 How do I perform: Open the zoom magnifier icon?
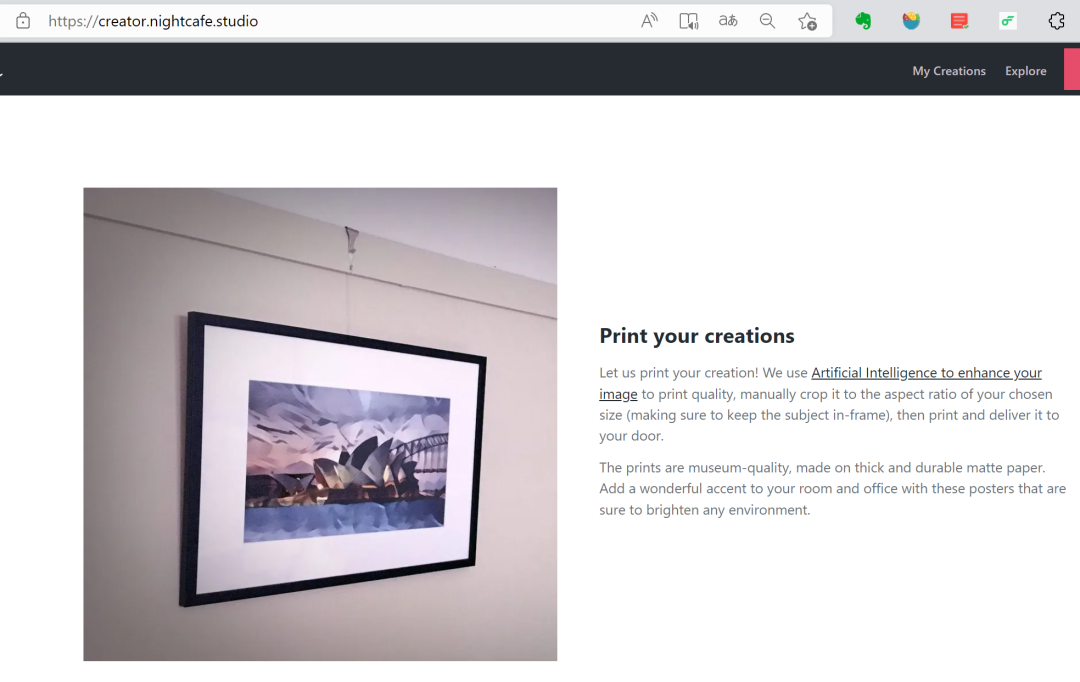(x=767, y=21)
